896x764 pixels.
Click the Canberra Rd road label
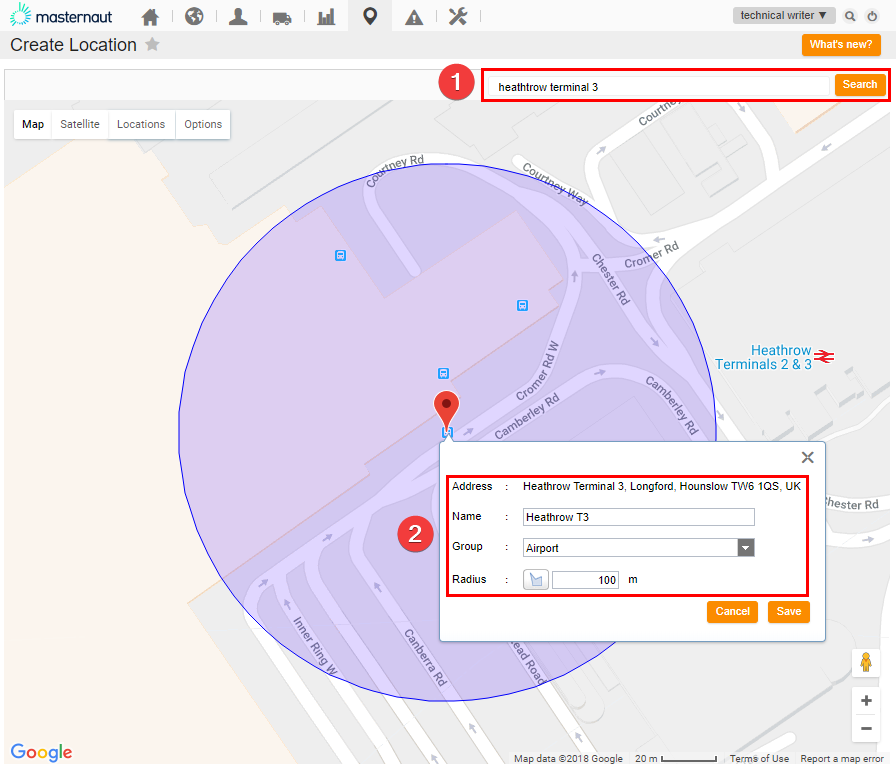[425, 657]
